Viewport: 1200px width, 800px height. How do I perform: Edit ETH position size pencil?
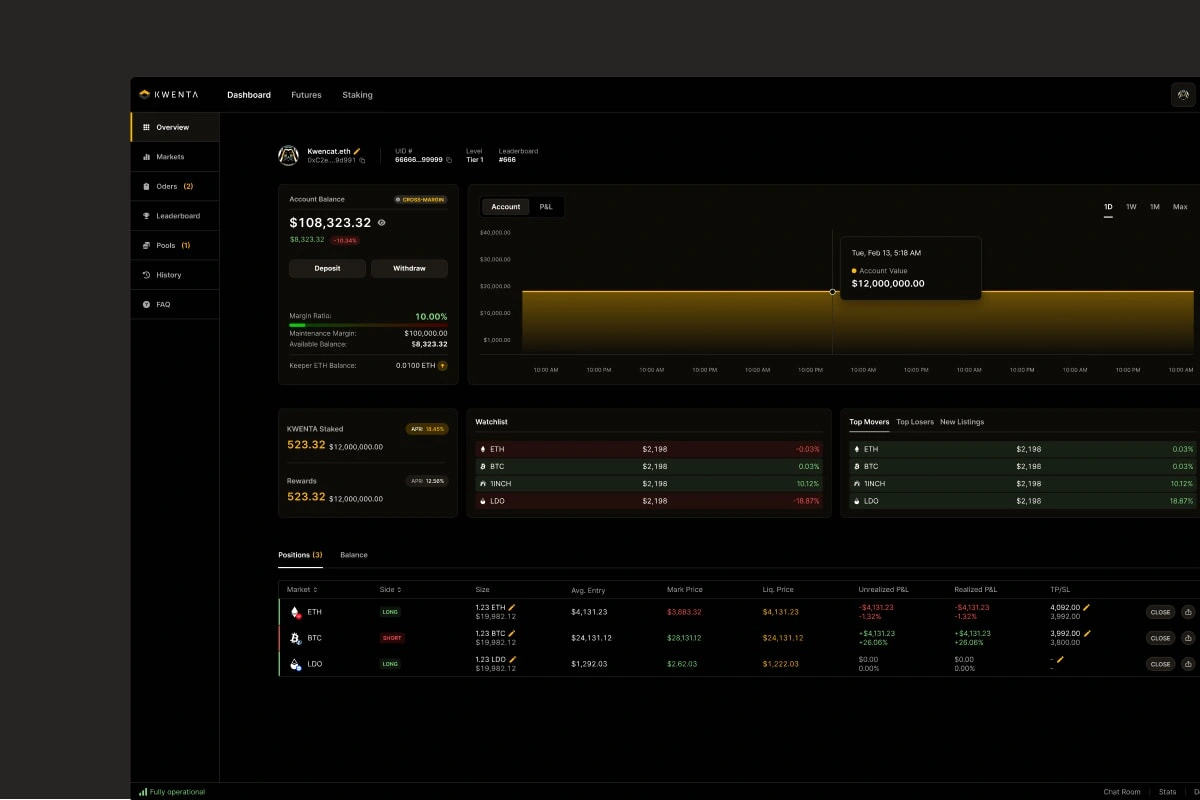tap(512, 607)
